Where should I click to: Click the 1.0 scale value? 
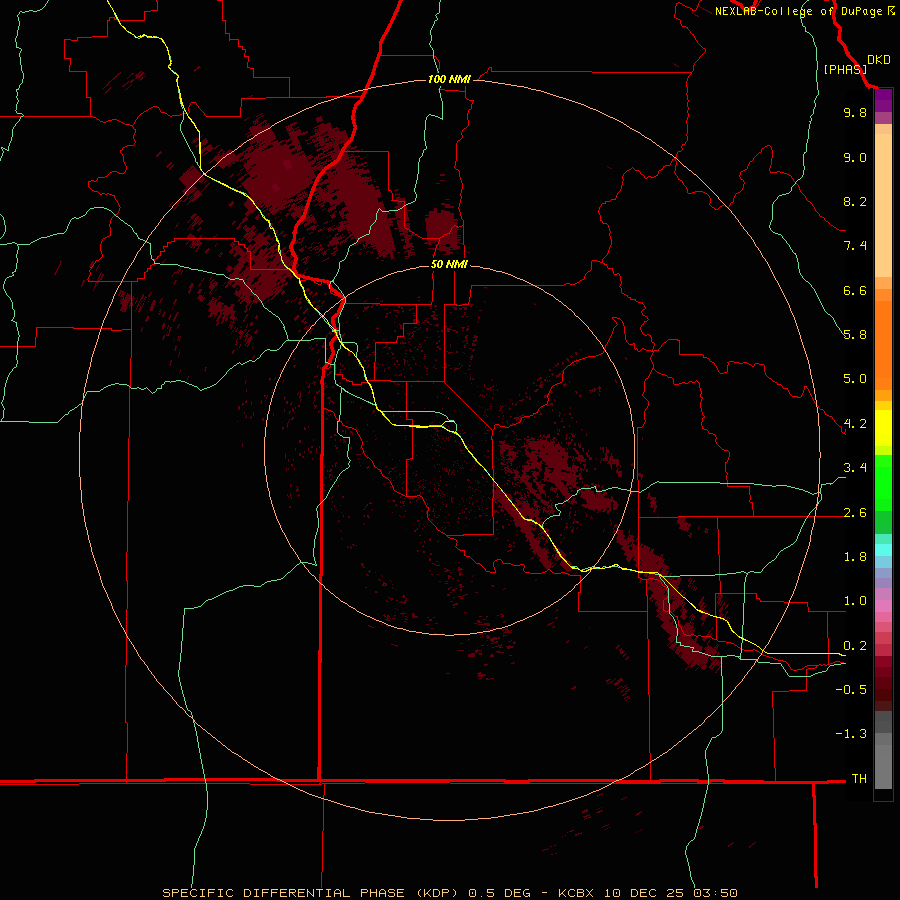[x=855, y=601]
